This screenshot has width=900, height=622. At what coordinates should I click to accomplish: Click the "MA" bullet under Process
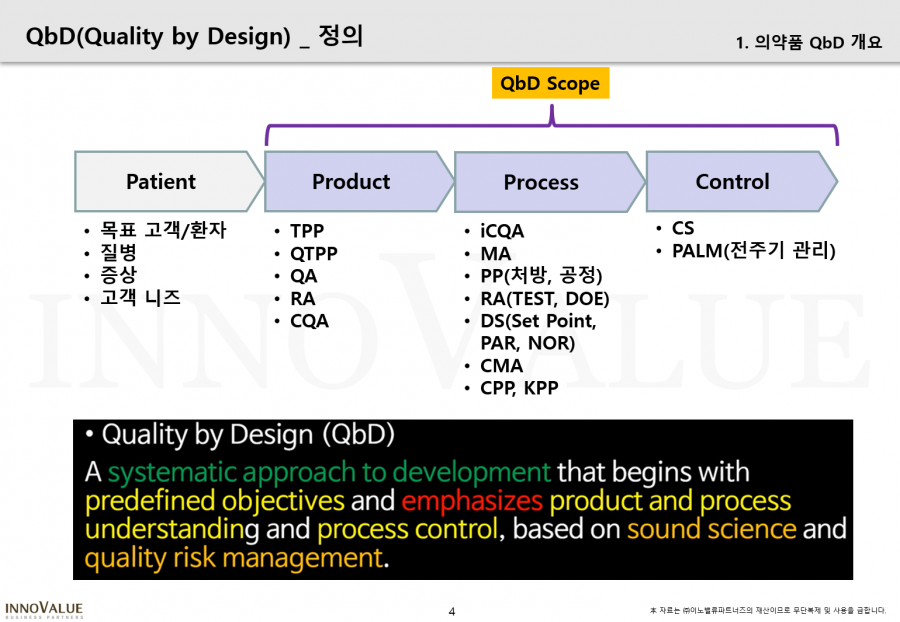click(495, 254)
